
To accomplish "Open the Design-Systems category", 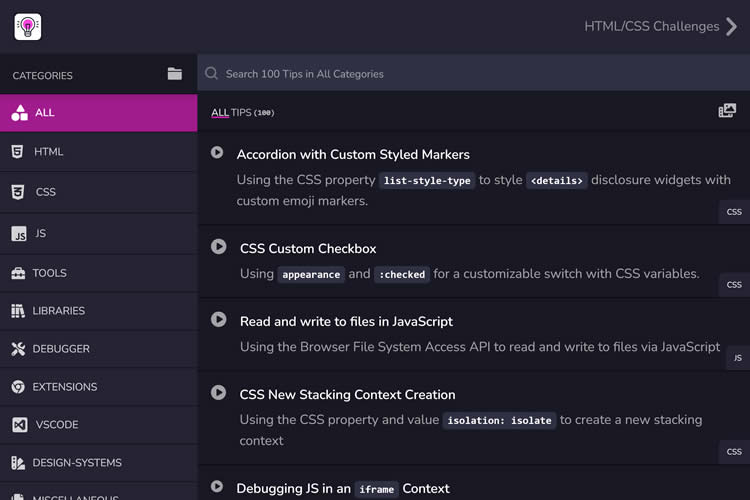I will 76,463.
